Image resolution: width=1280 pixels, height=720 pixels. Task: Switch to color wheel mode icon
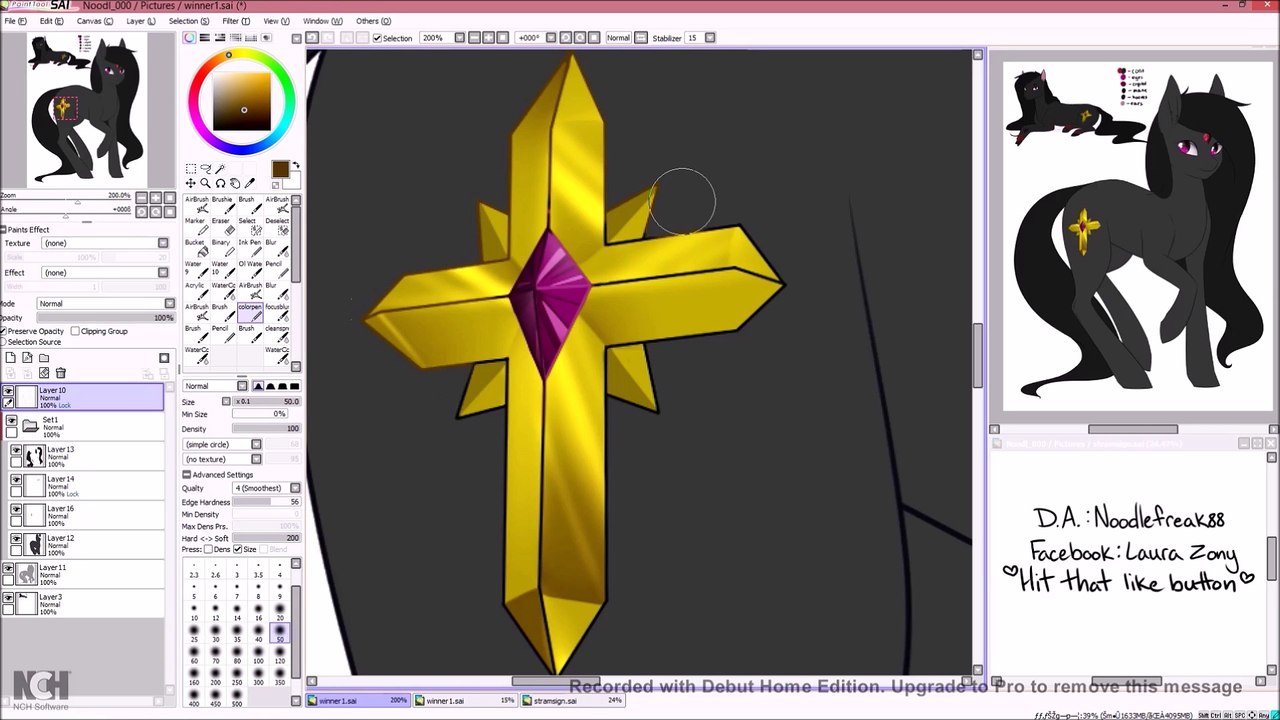(189, 38)
